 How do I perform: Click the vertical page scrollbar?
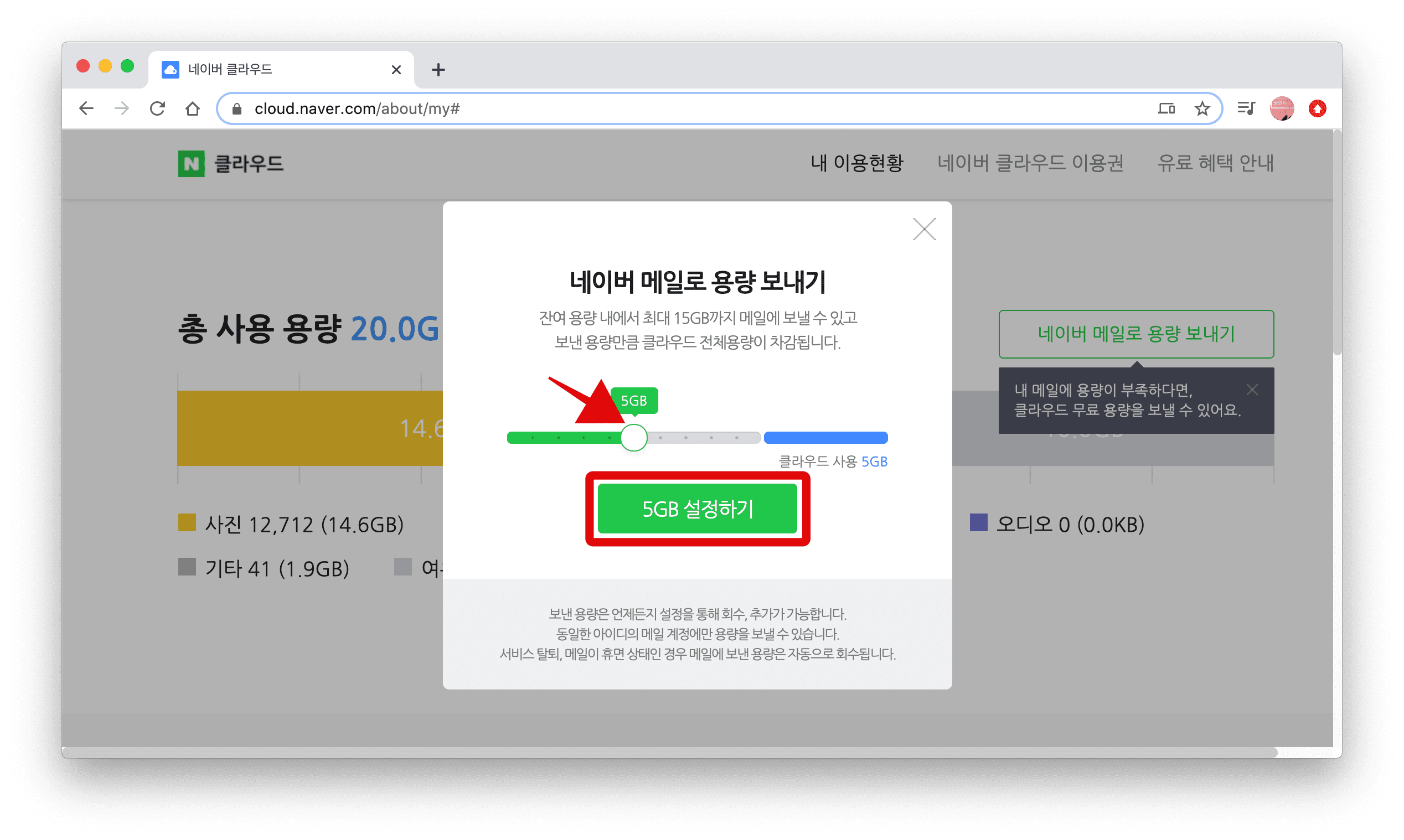[1337, 243]
